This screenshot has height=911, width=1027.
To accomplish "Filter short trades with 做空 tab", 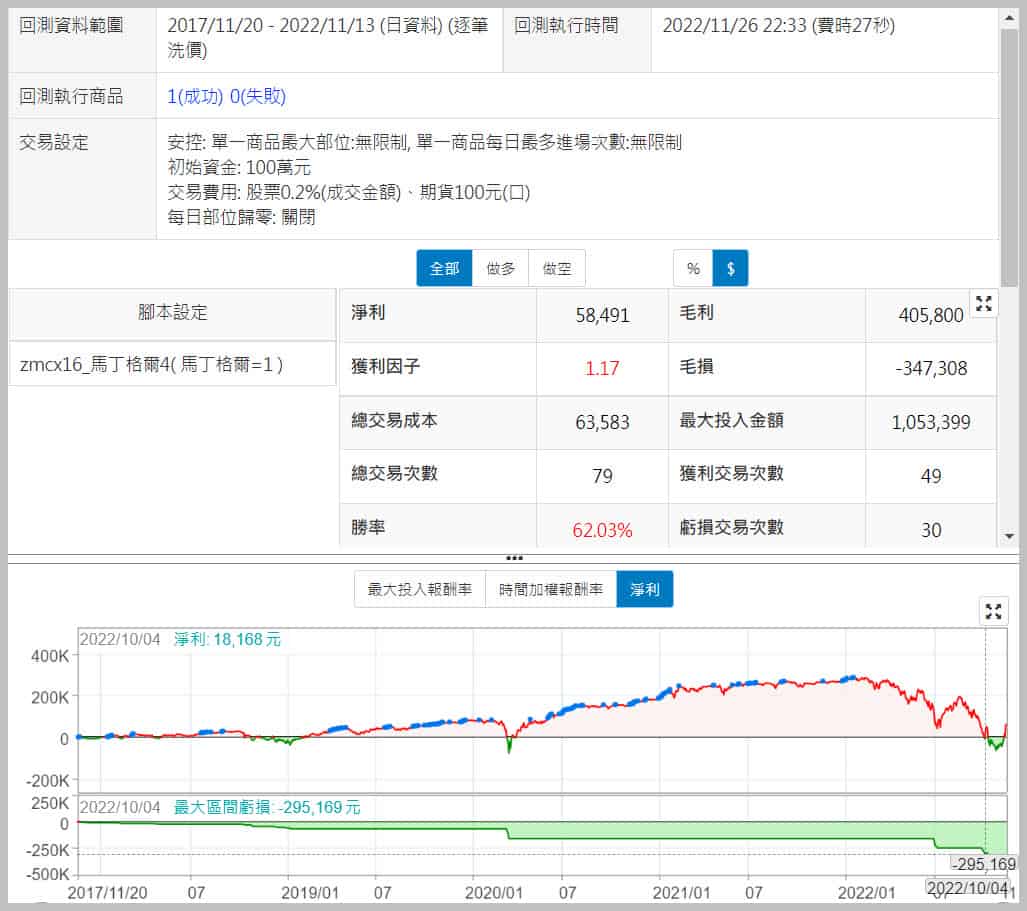I will pyautogui.click(x=557, y=268).
